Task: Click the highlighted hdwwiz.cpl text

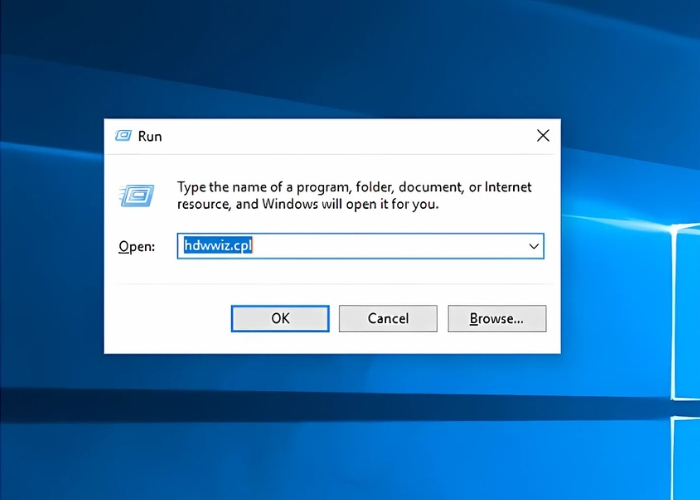Action: (217, 246)
